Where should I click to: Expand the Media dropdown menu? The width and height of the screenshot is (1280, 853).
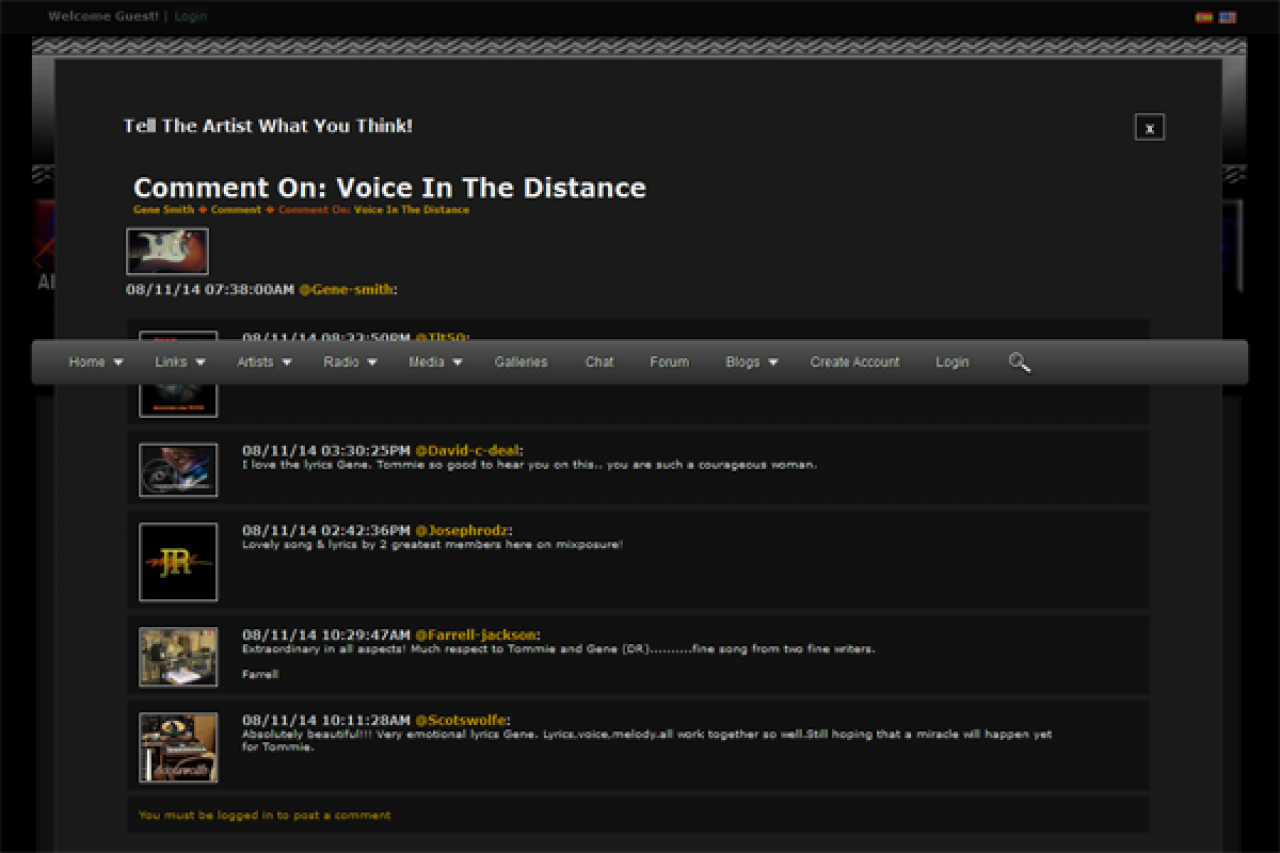coord(435,362)
